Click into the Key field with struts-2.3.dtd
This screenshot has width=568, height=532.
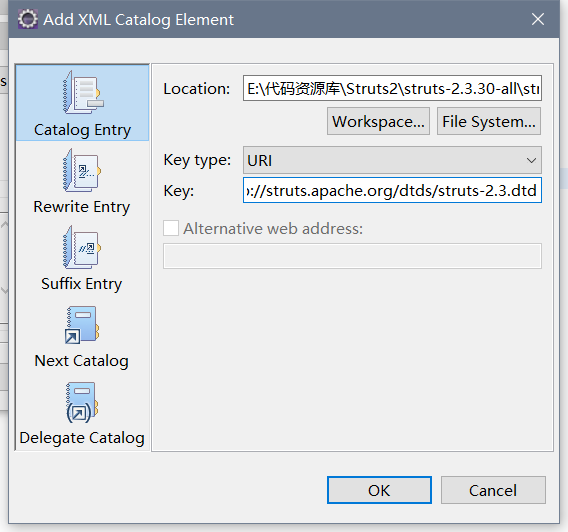392,190
